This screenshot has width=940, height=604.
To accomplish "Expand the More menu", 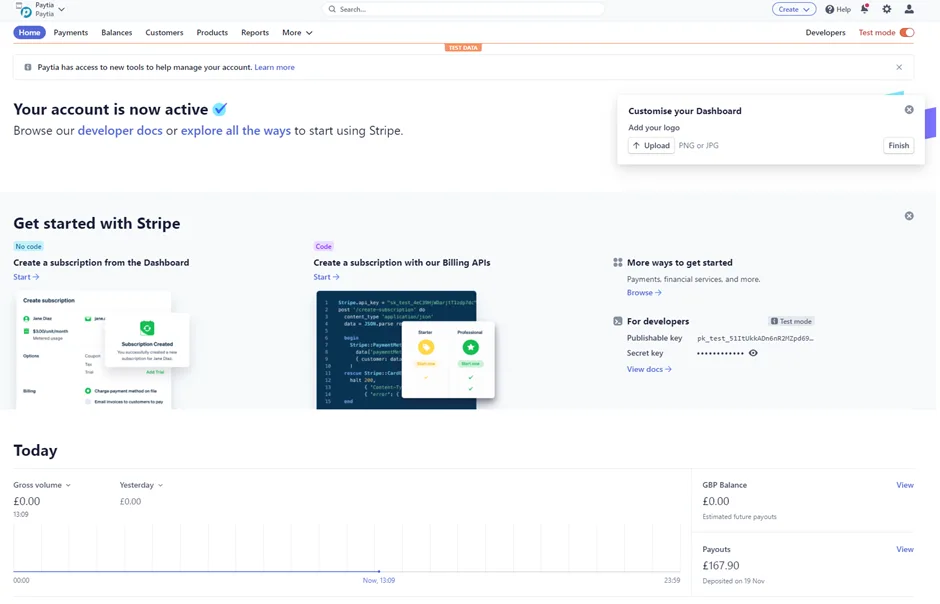I will [297, 32].
